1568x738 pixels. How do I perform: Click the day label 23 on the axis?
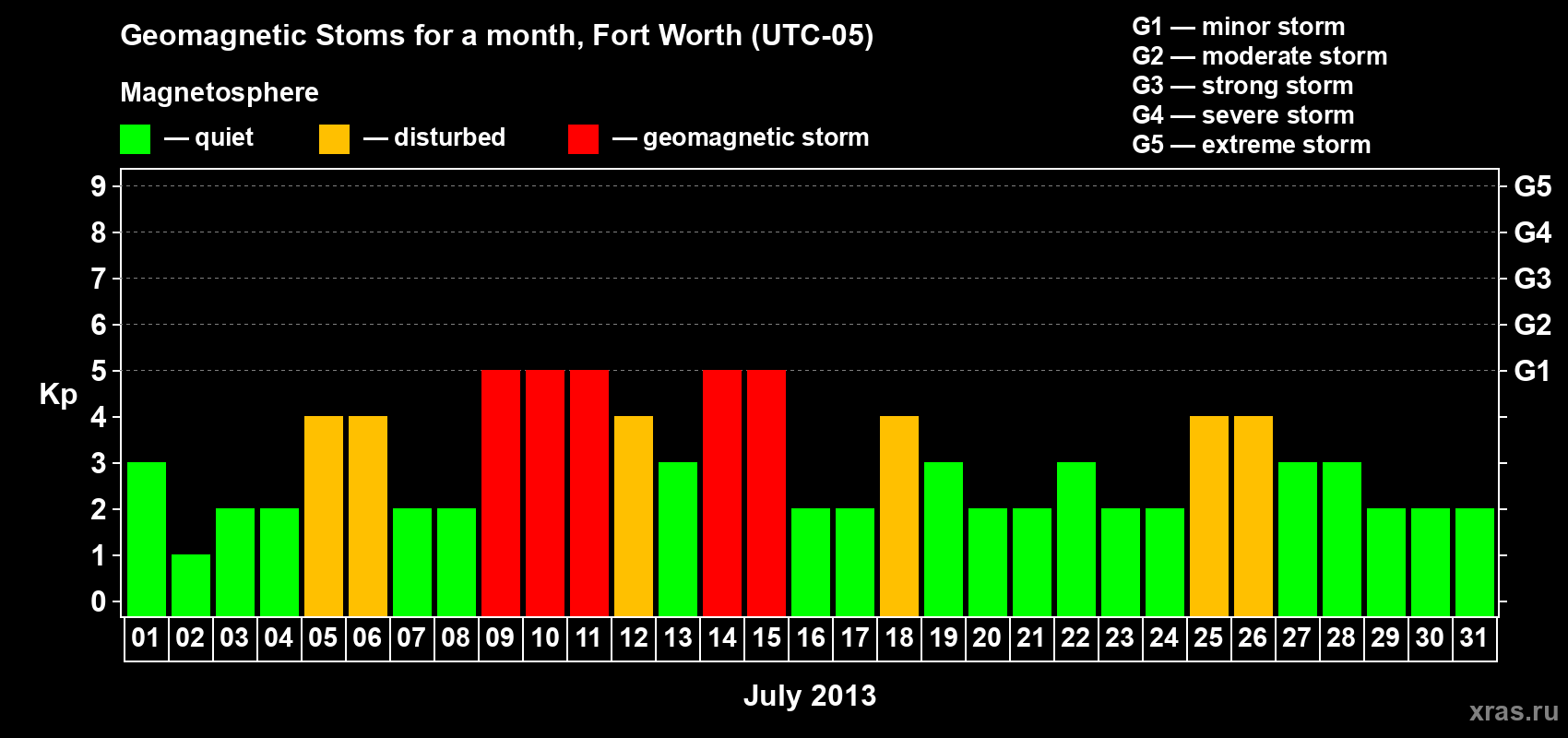point(1120,637)
